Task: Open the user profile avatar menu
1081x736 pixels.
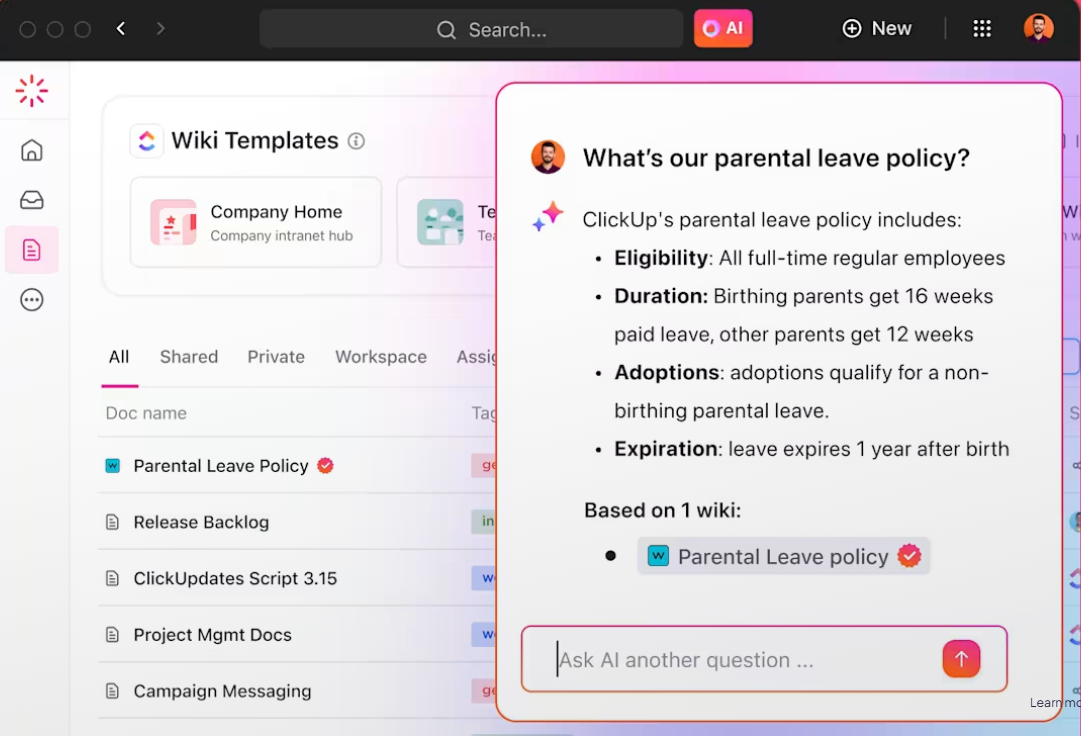Action: click(x=1039, y=29)
